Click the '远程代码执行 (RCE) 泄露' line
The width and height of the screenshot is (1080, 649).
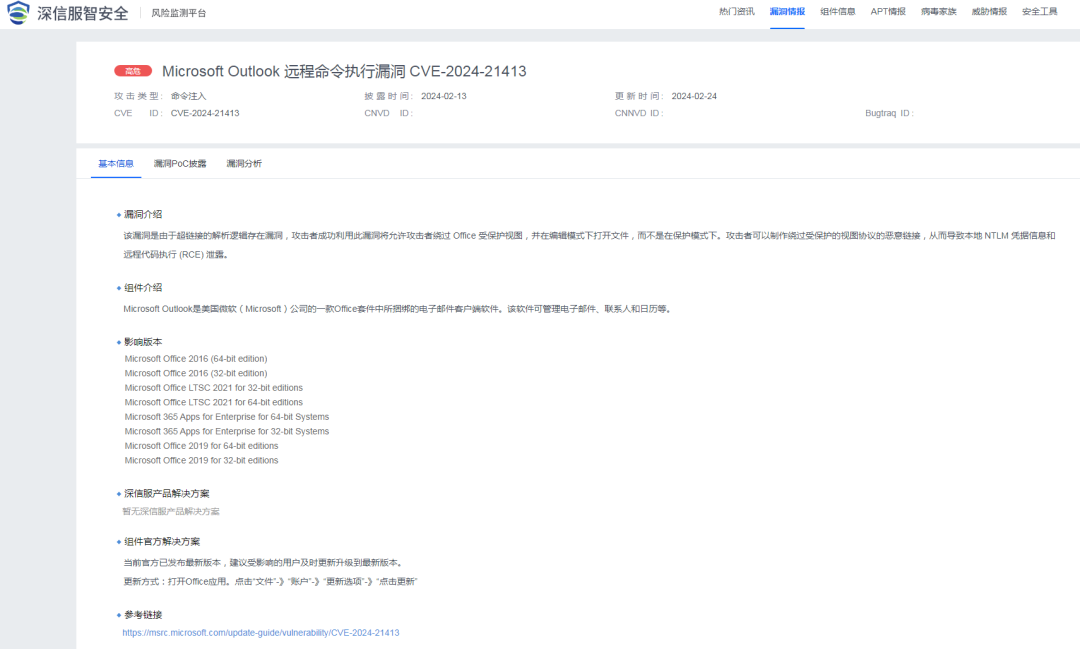(x=176, y=255)
